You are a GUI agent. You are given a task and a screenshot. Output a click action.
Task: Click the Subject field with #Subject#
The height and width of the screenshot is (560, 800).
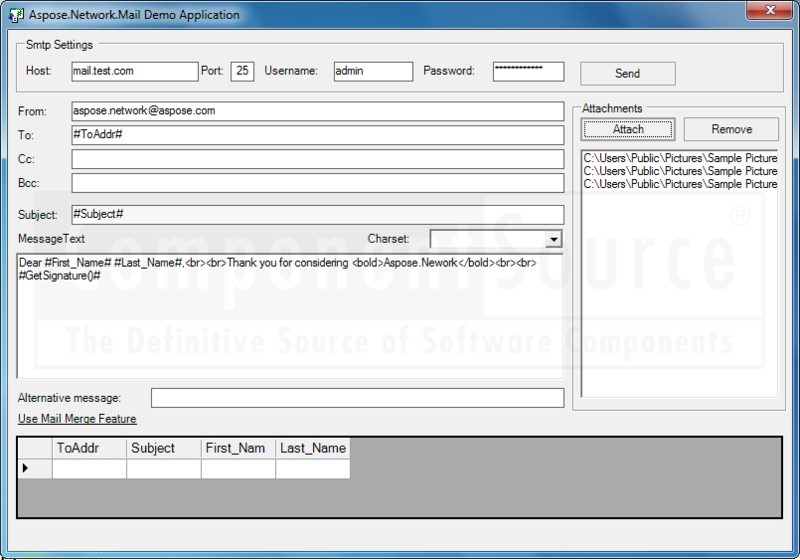tap(318, 215)
